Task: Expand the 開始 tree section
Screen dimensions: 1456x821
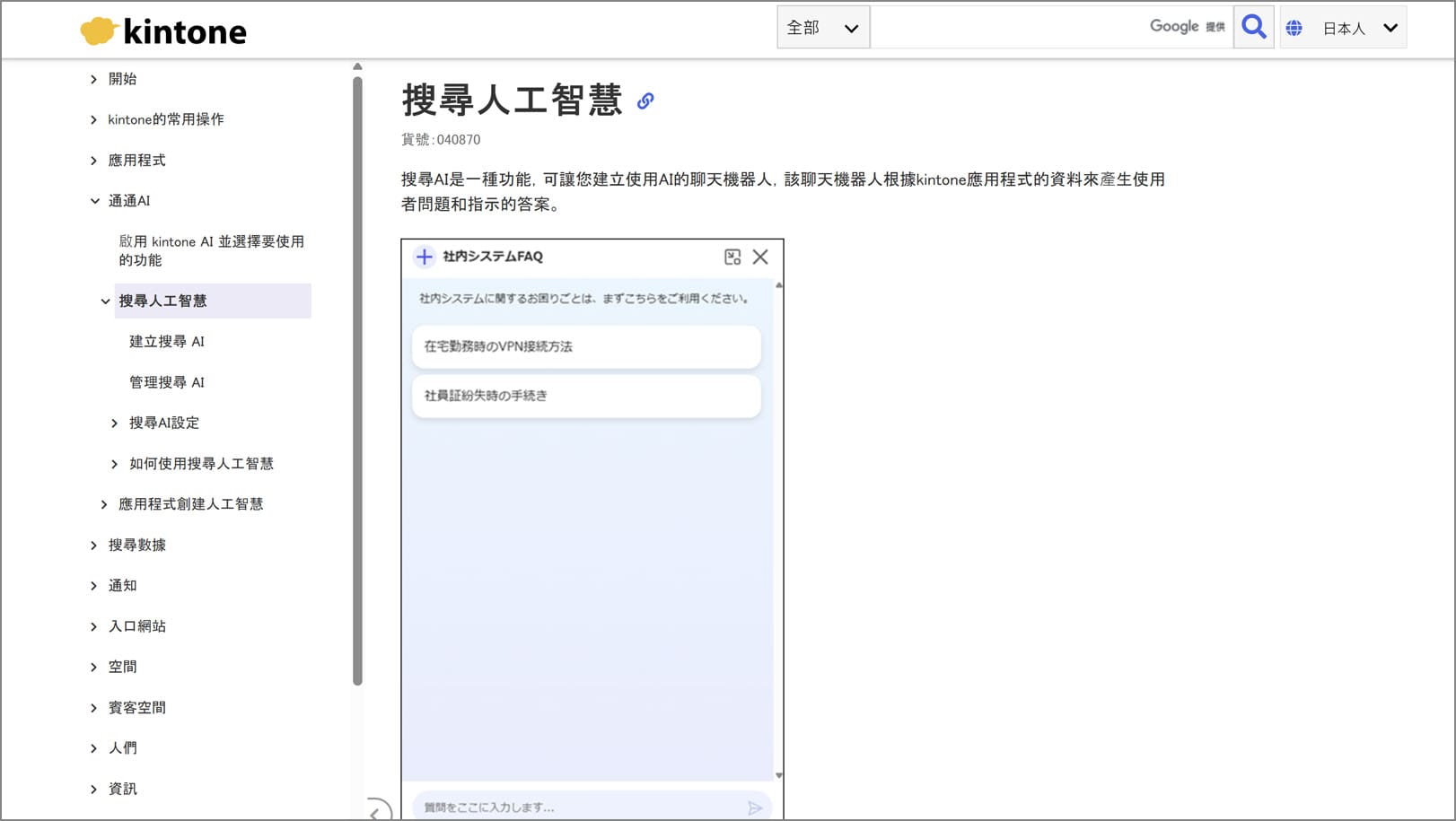Action: (x=93, y=79)
